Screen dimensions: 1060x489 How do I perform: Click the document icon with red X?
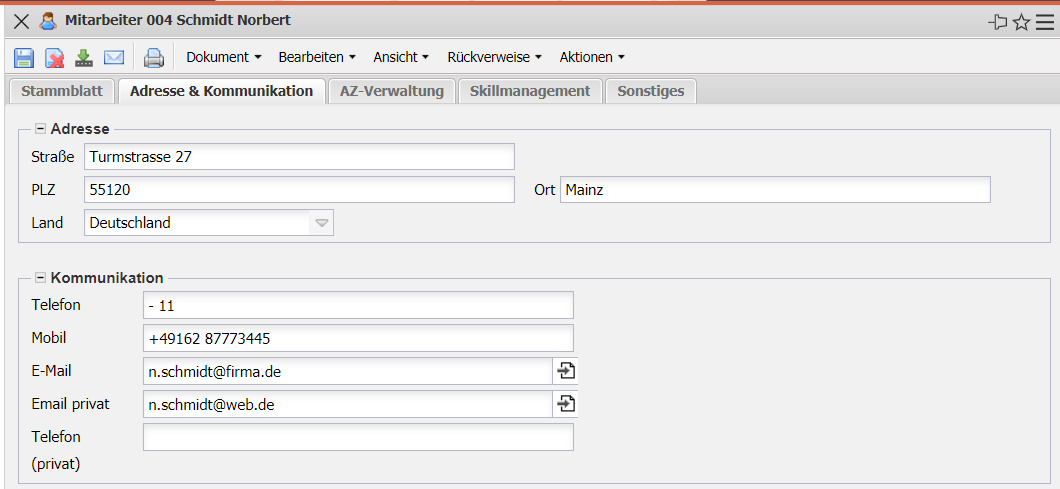click(x=55, y=58)
